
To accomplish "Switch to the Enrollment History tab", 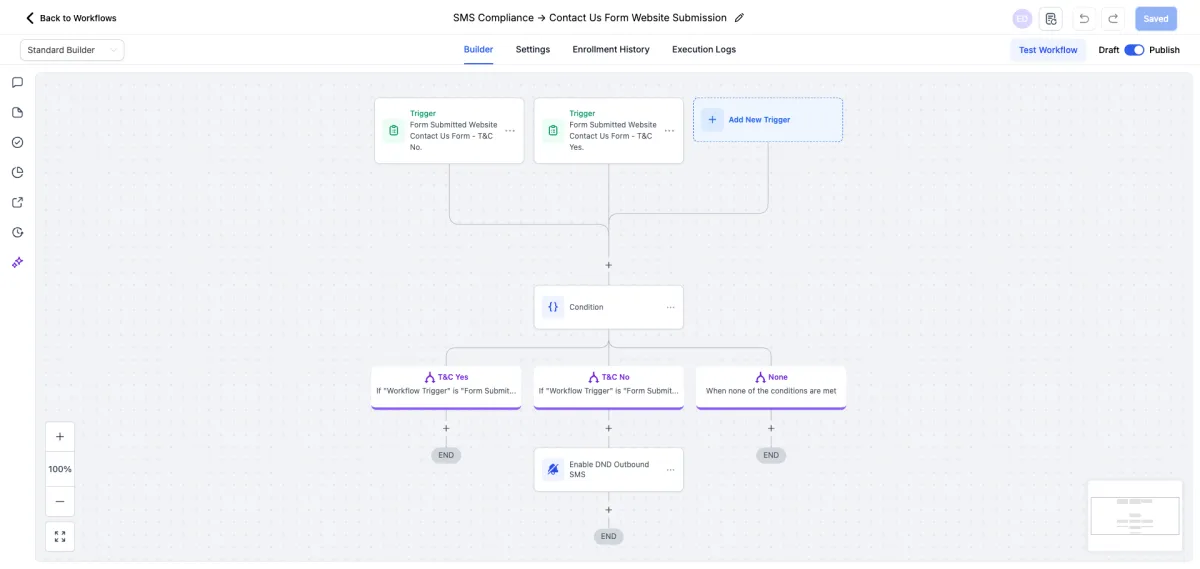I will [610, 50].
